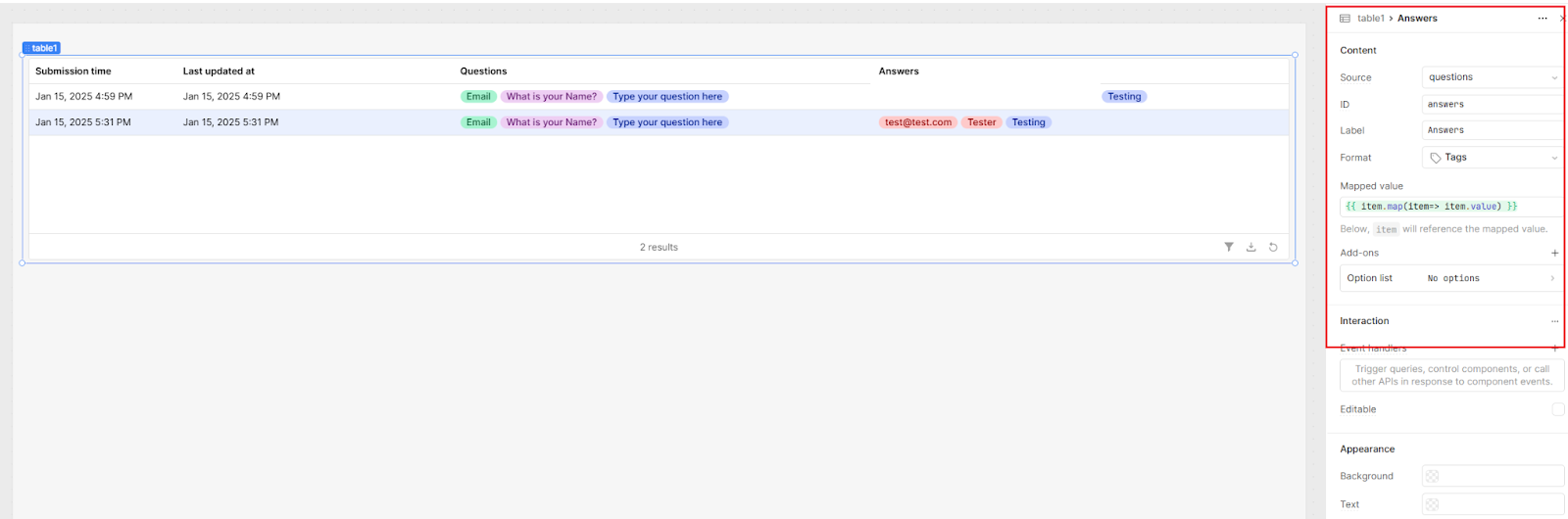Click 'What is your Name?' tag in 4:59 PM row
Screen dimensions: 1568x519
pos(552,96)
